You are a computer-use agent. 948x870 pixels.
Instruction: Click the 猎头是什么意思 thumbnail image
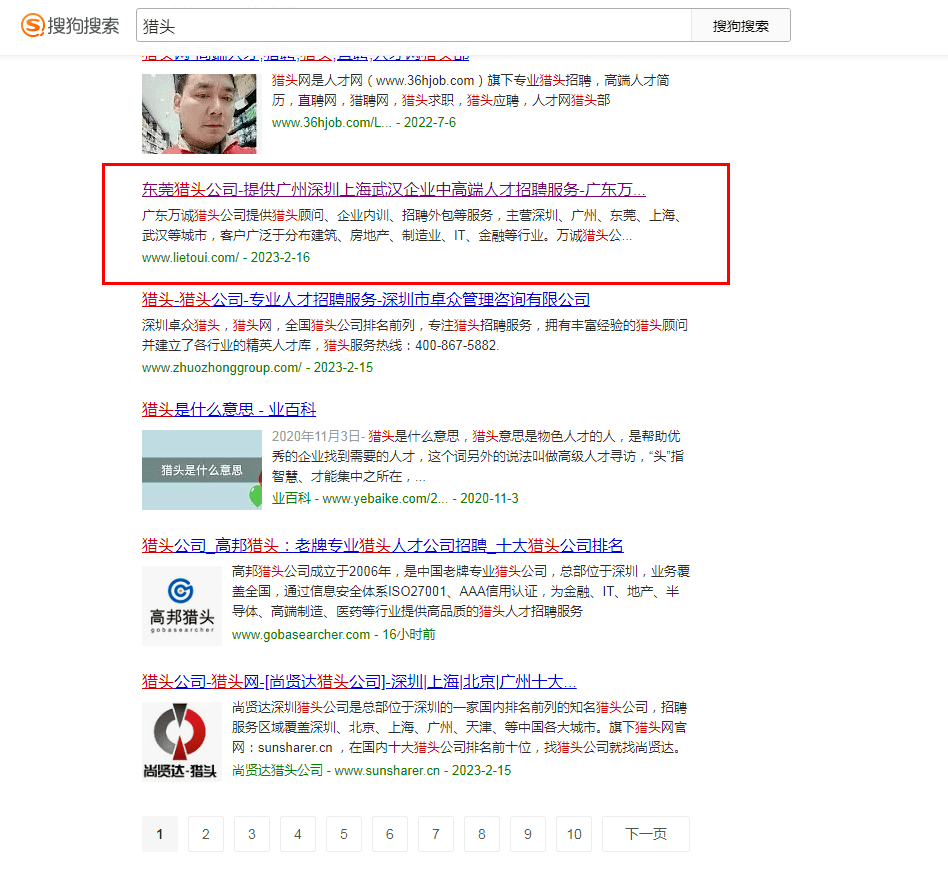pyautogui.click(x=201, y=470)
